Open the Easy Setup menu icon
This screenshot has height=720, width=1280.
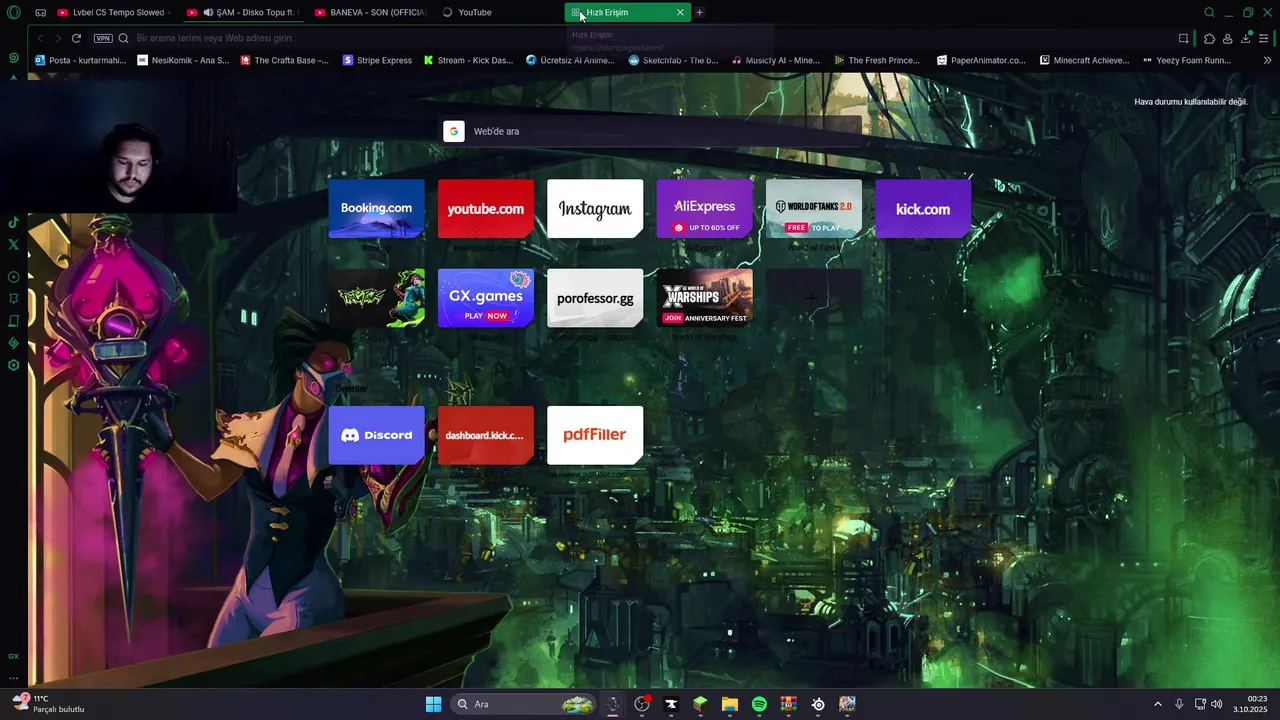(x=1264, y=38)
